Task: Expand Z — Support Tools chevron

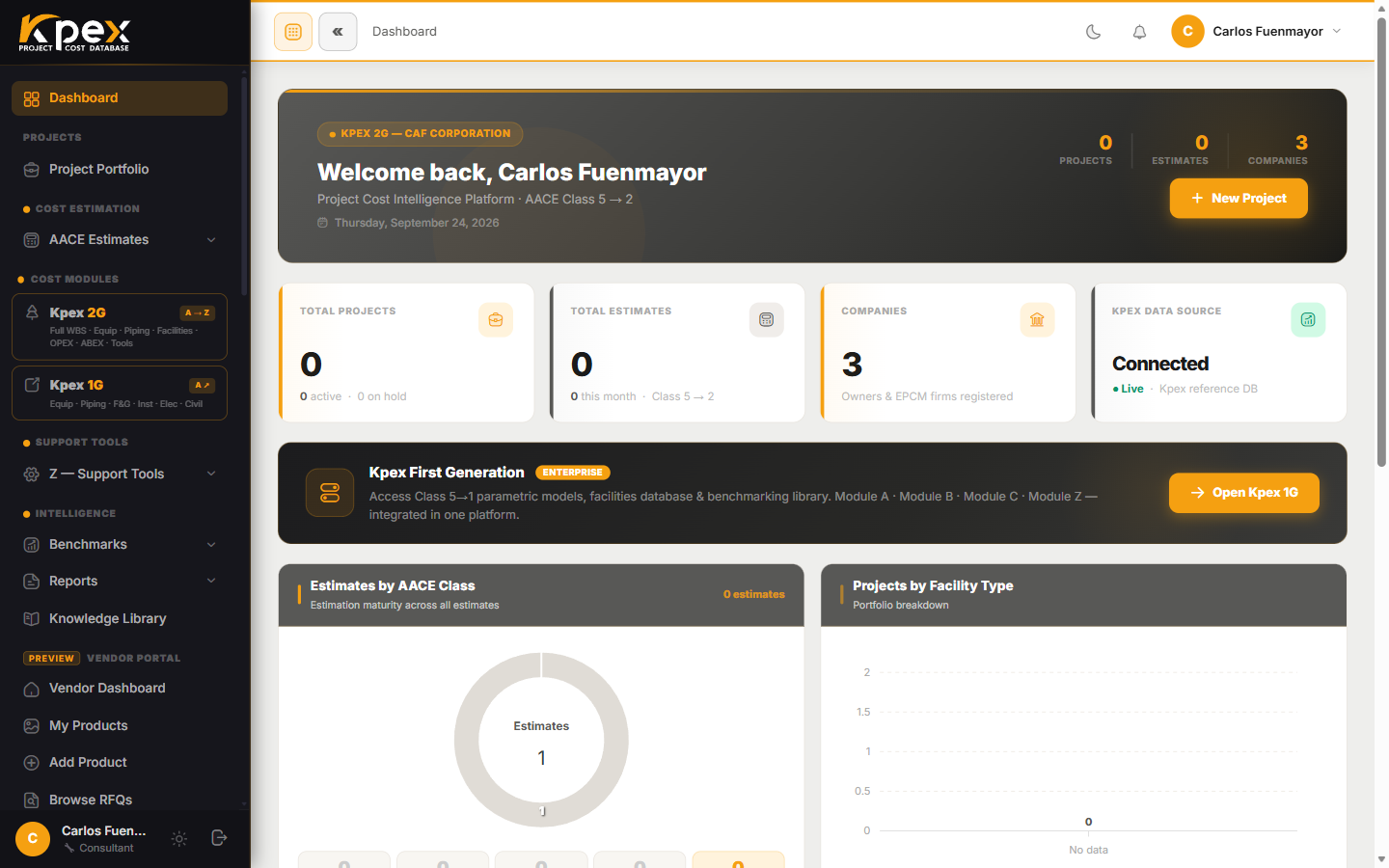Action: pyautogui.click(x=211, y=474)
